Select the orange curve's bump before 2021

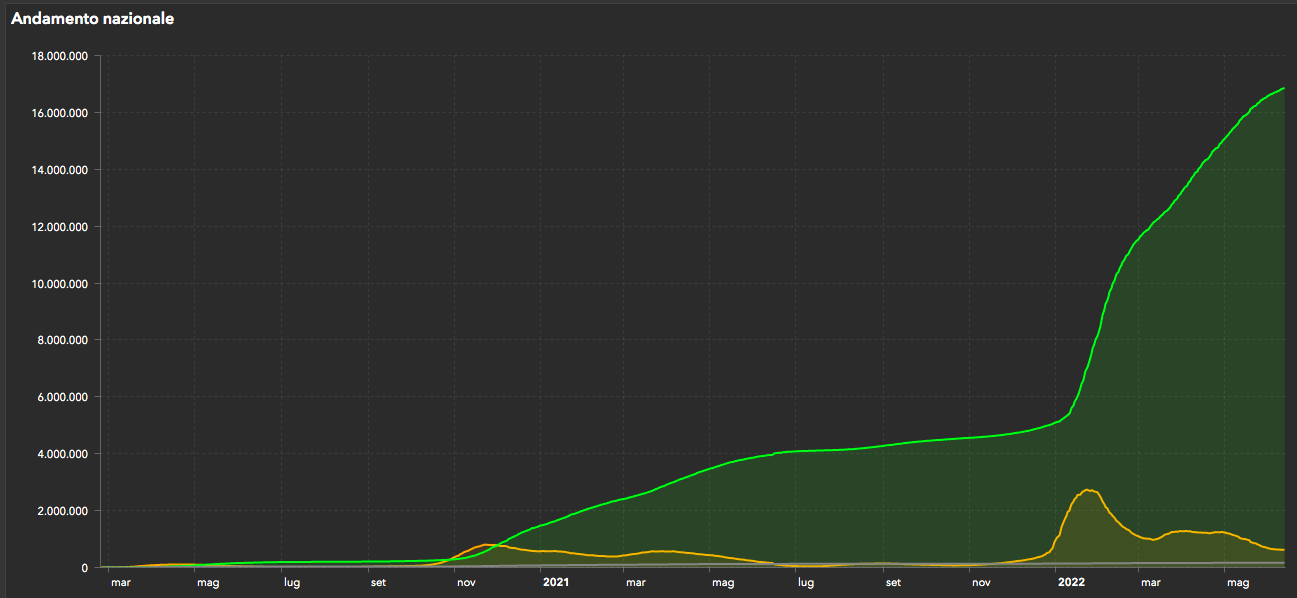[487, 545]
